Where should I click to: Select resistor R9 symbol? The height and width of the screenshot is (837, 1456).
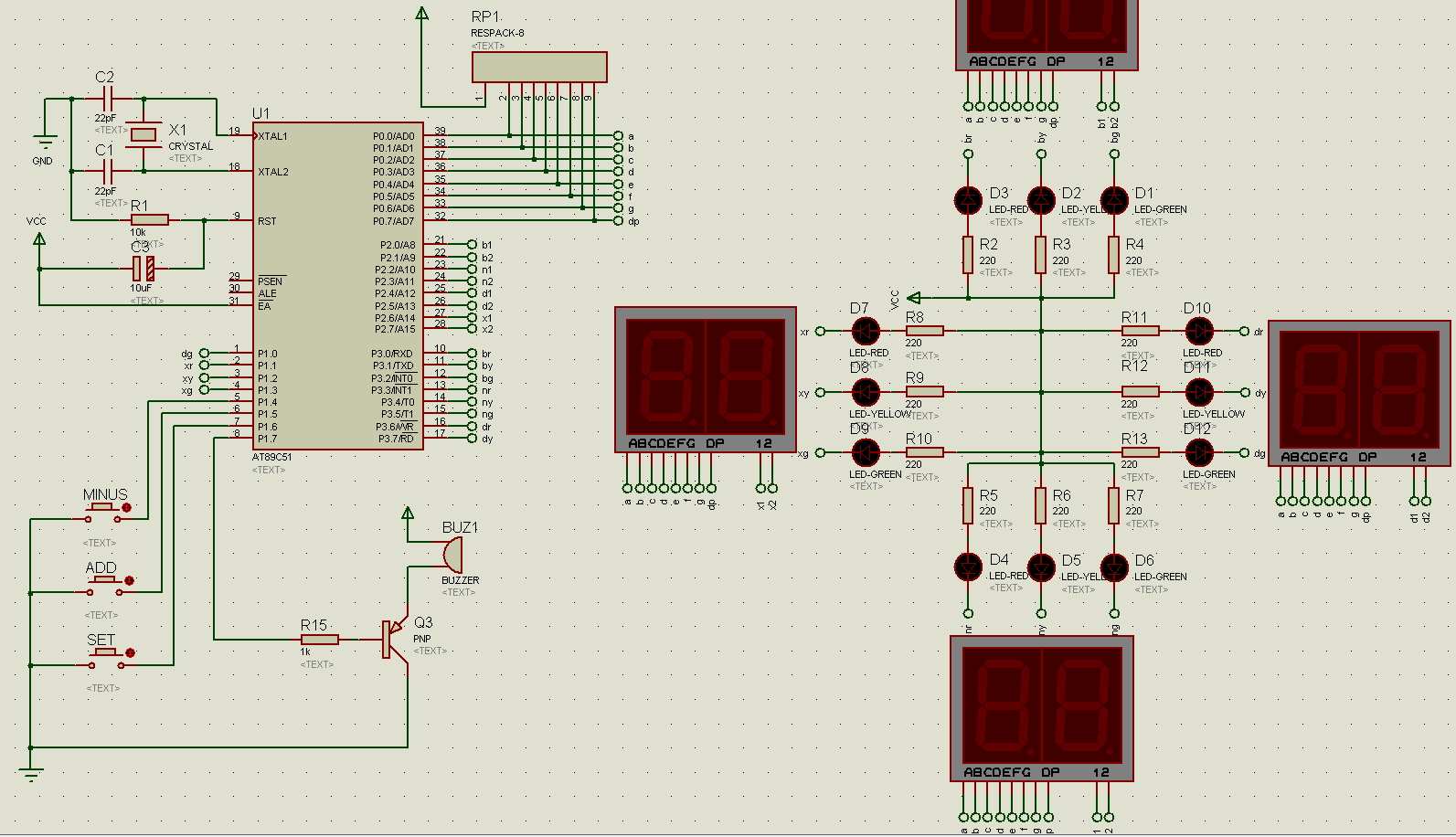click(x=924, y=392)
